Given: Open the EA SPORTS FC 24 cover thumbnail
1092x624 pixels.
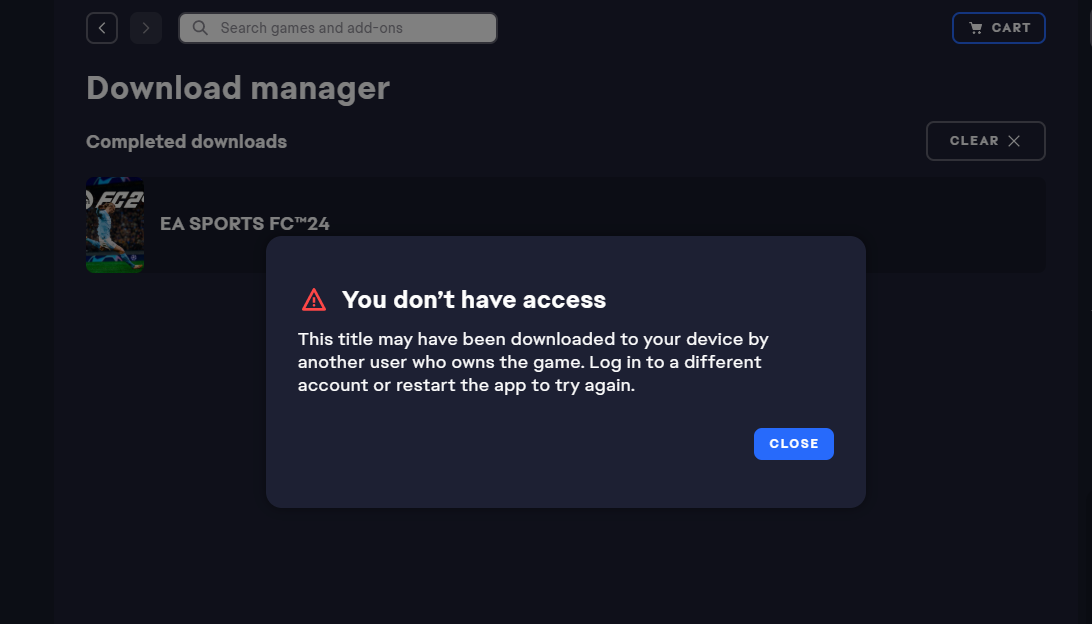Looking at the screenshot, I should click(115, 224).
